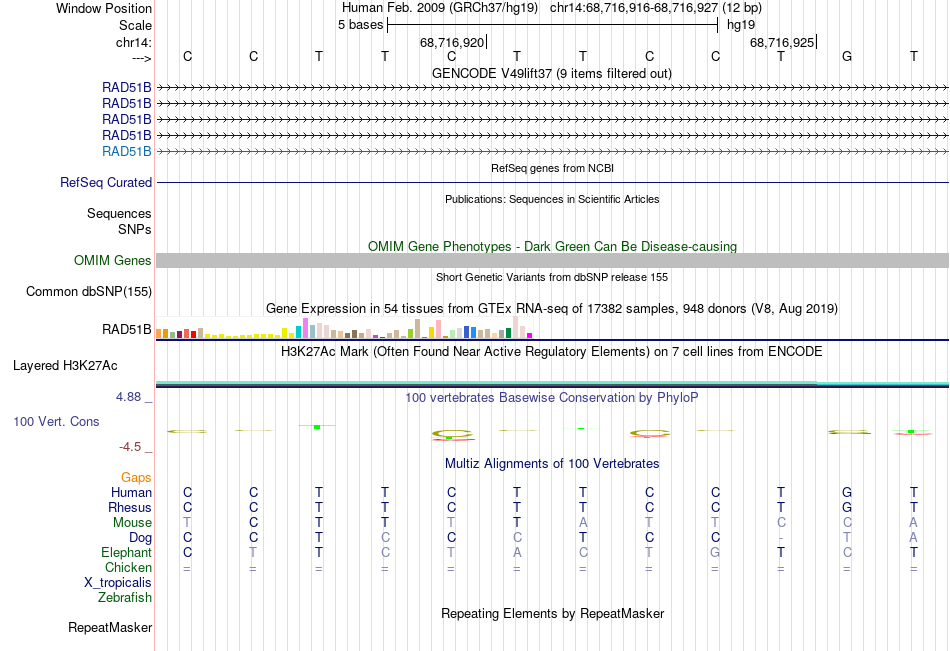Open the OMIM Gene Phenotypes track title
Image resolution: width=950 pixels, height=651 pixels.
click(552, 246)
